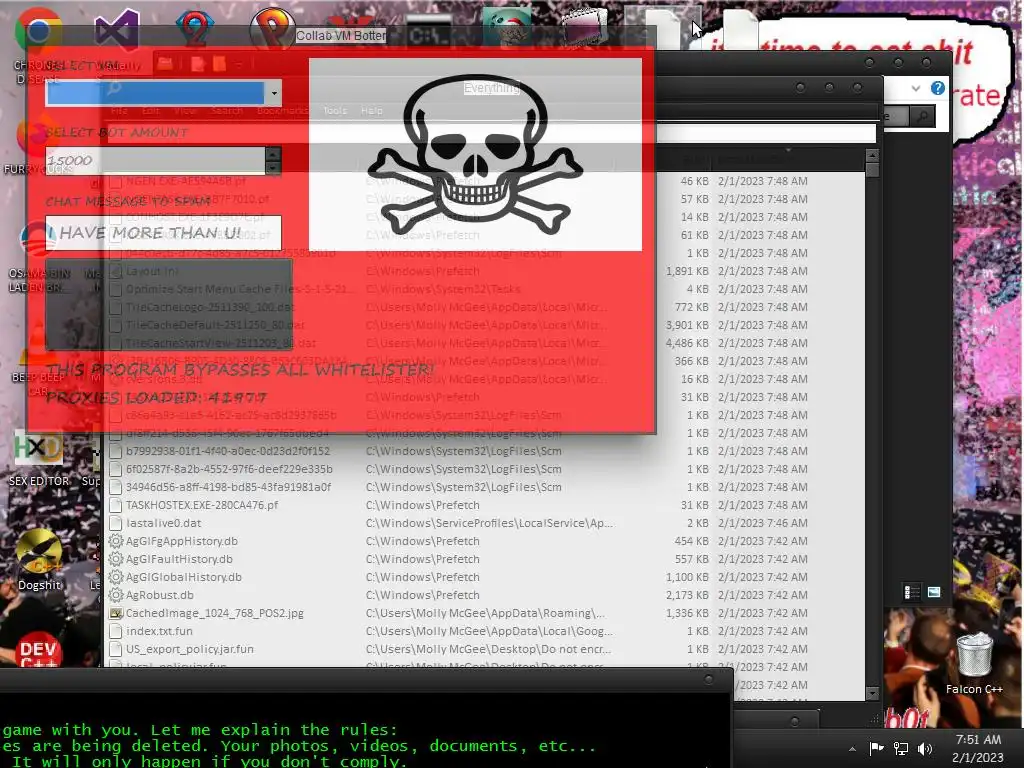Viewport: 1024px width, 768px height.
Task: Open the View menu in Everything
Action: coord(185,111)
